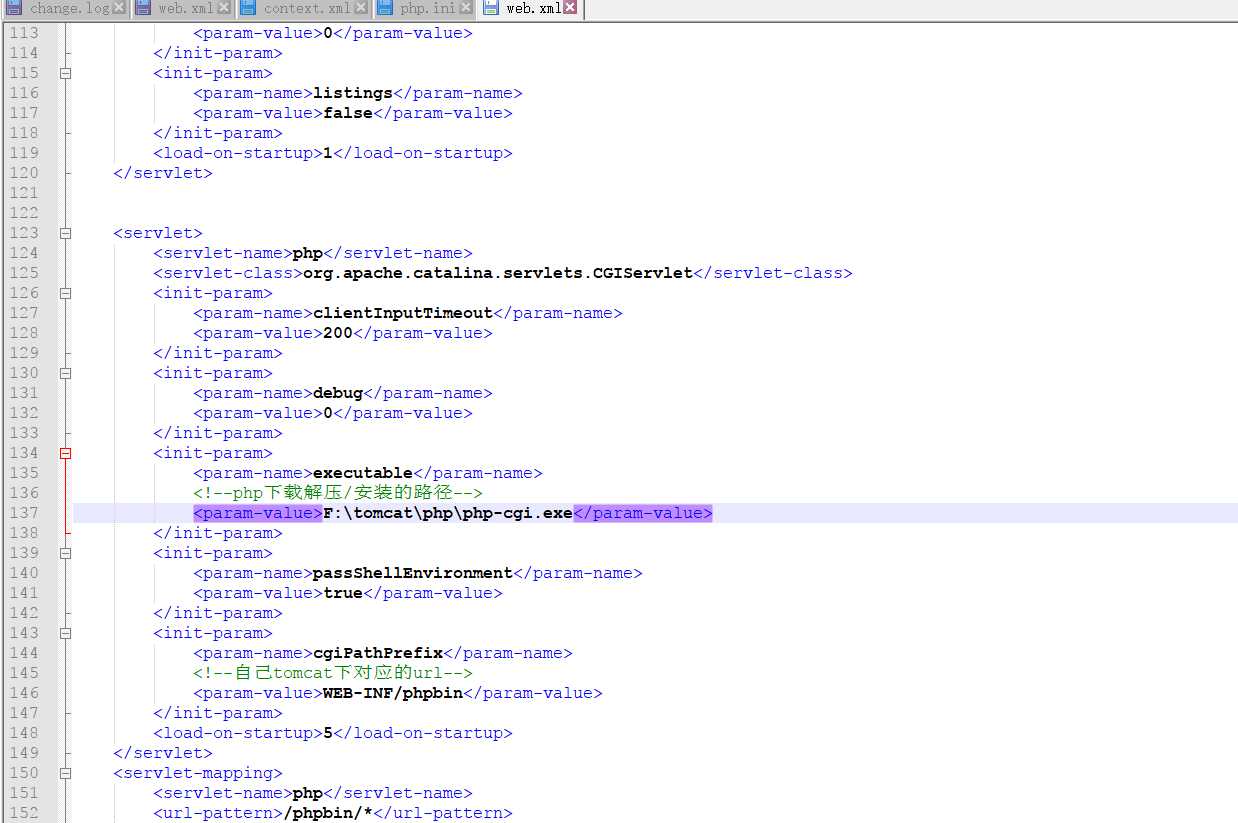Collapse the red fold marker at line 134
Viewport: 1238px width, 823px height.
[66, 453]
